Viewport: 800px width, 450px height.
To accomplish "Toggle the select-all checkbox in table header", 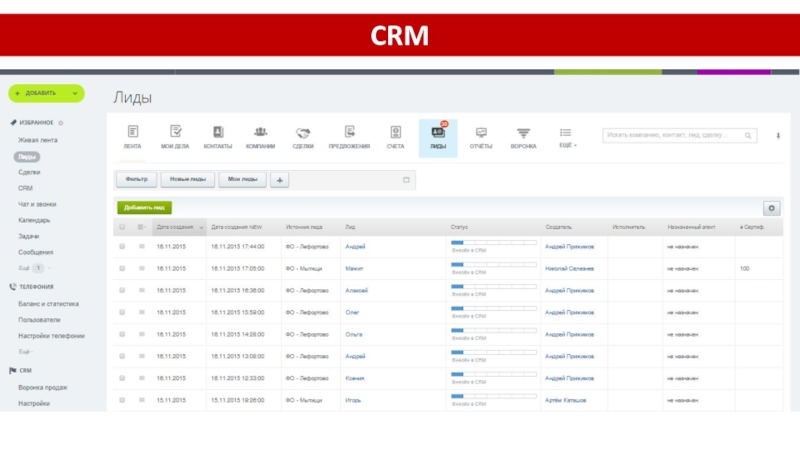I will 122,227.
